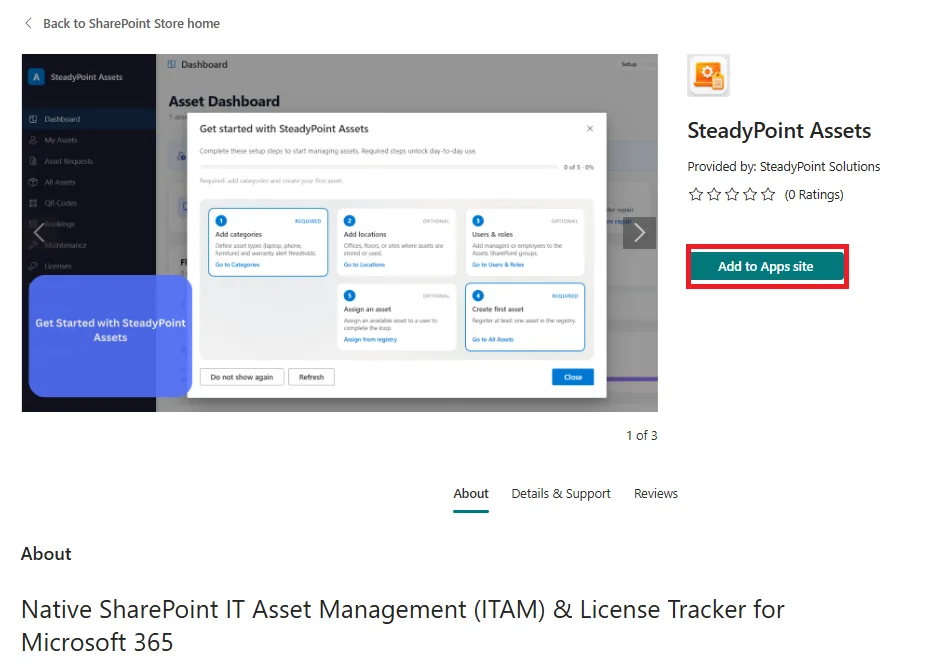The image size is (939, 668).
Task: Click 'Go to Categories' link in screenshot
Action: point(237,265)
